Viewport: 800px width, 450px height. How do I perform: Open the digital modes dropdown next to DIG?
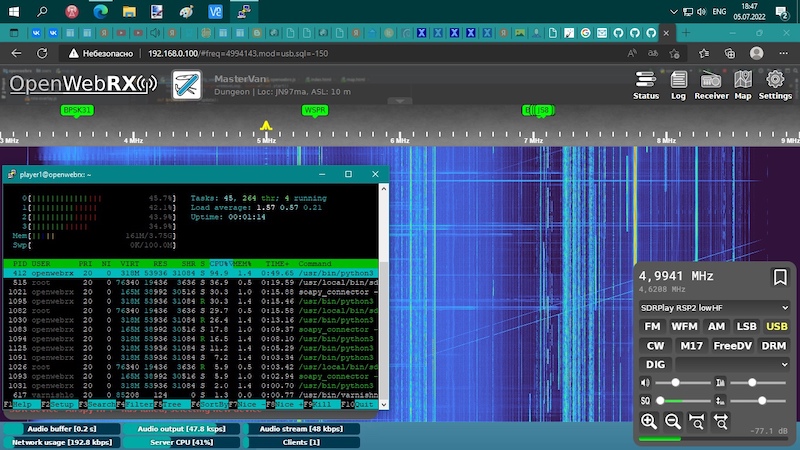tap(732, 365)
